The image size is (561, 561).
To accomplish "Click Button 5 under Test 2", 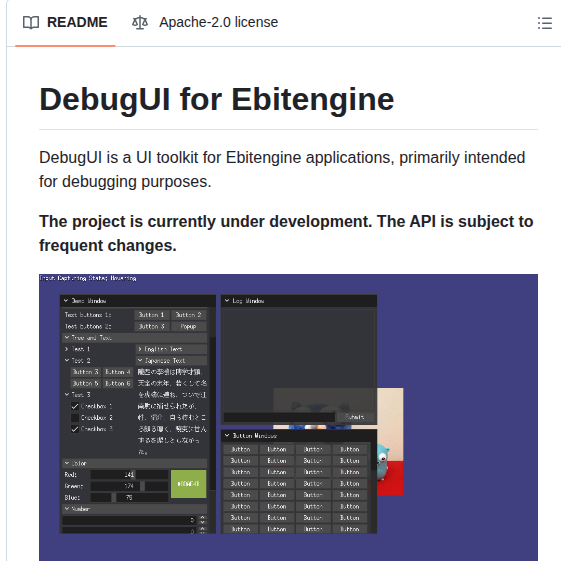I will (x=86, y=384).
